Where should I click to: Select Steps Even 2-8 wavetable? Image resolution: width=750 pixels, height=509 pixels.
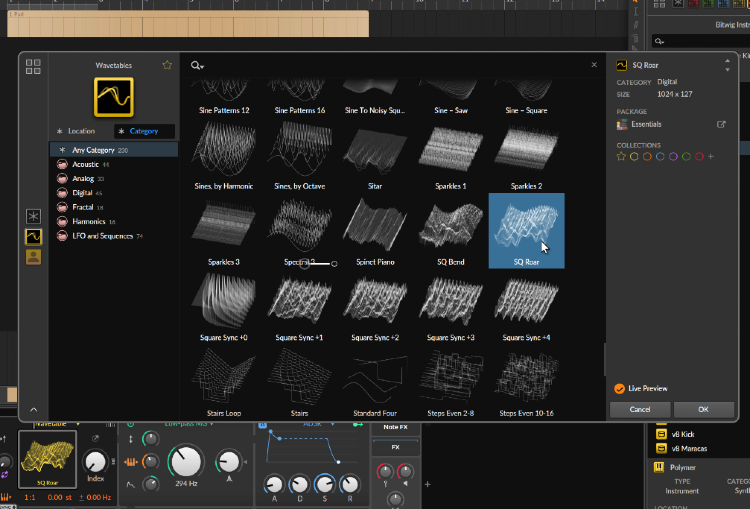click(451, 382)
